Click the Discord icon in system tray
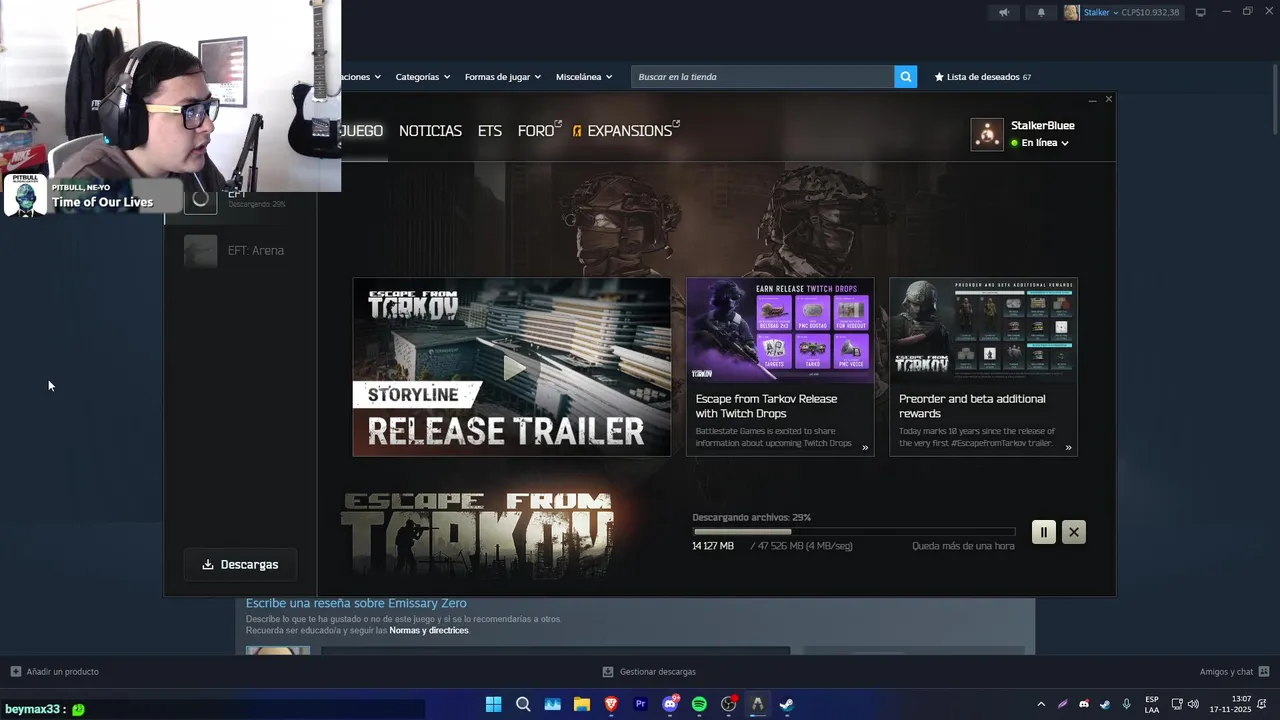This screenshot has width=1280, height=720. coord(1084,704)
